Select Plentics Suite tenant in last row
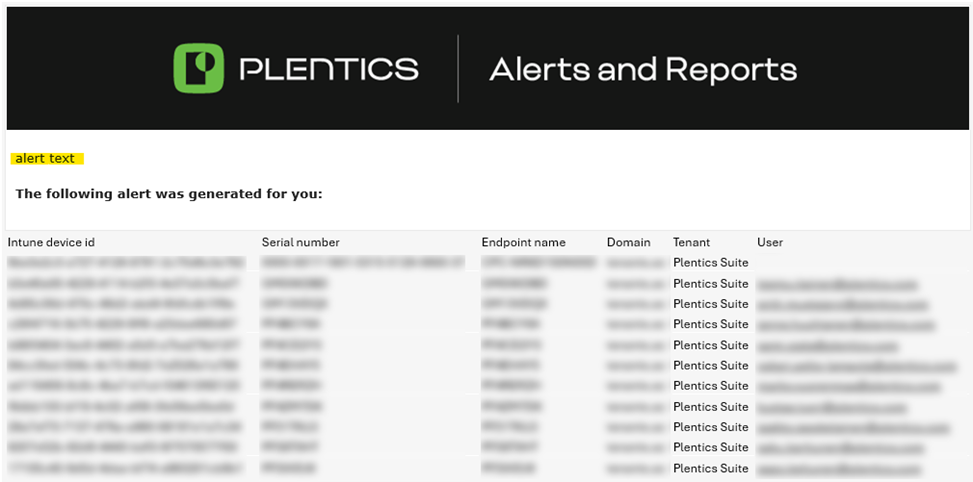973x482 pixels. [710, 468]
